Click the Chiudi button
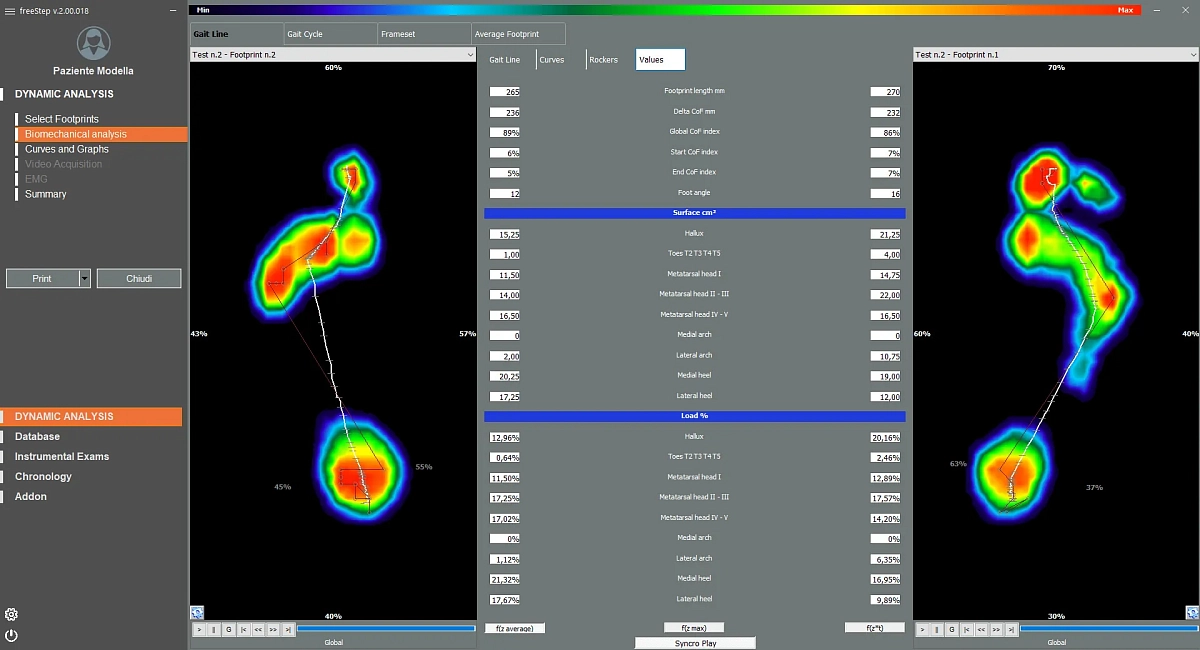Screen dimensions: 1200x650 click(x=139, y=279)
